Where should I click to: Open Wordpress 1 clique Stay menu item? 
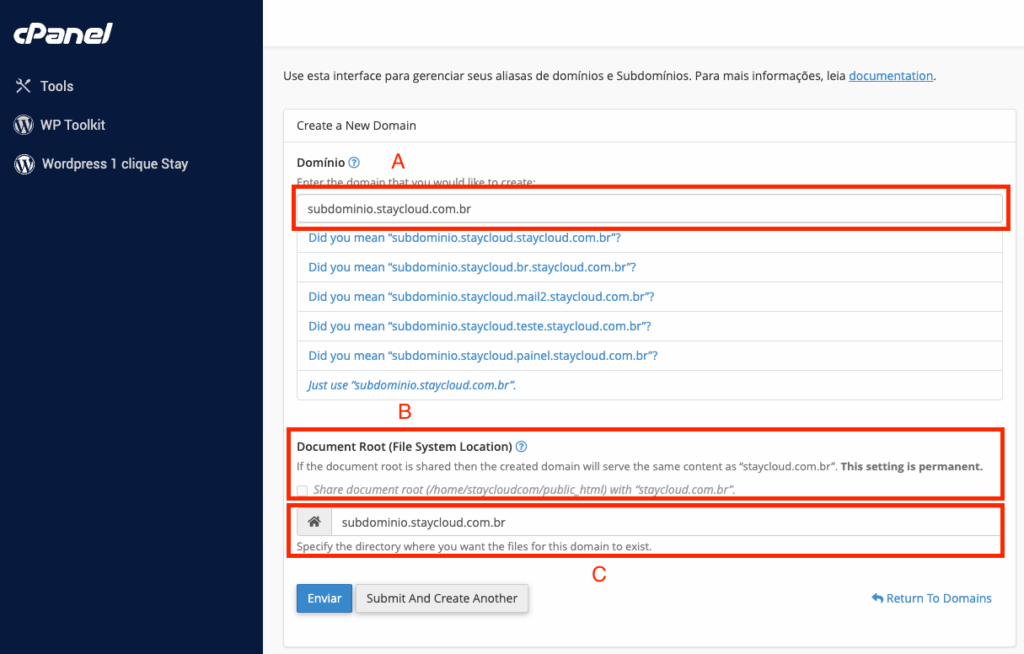(x=114, y=164)
